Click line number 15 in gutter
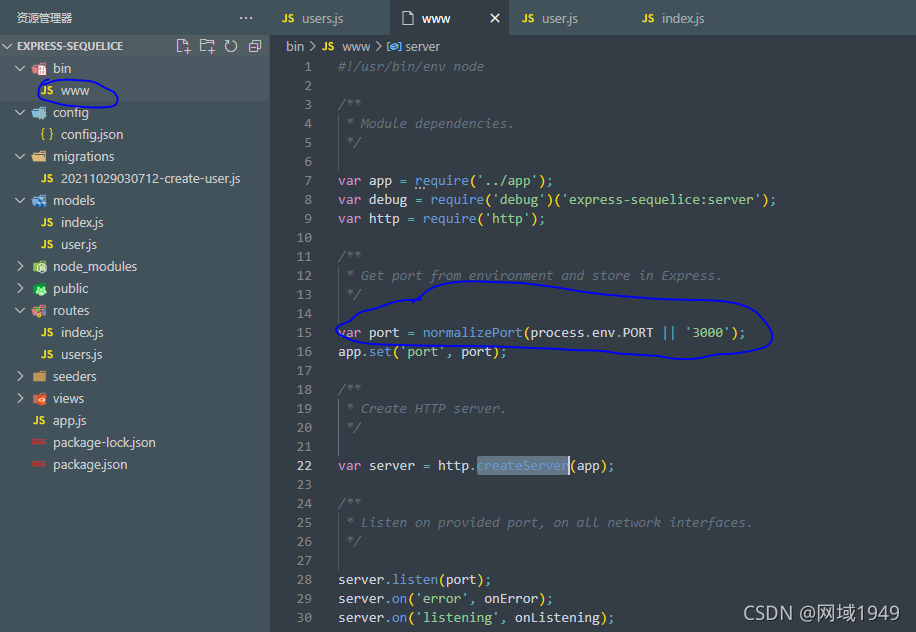916x632 pixels. 304,332
